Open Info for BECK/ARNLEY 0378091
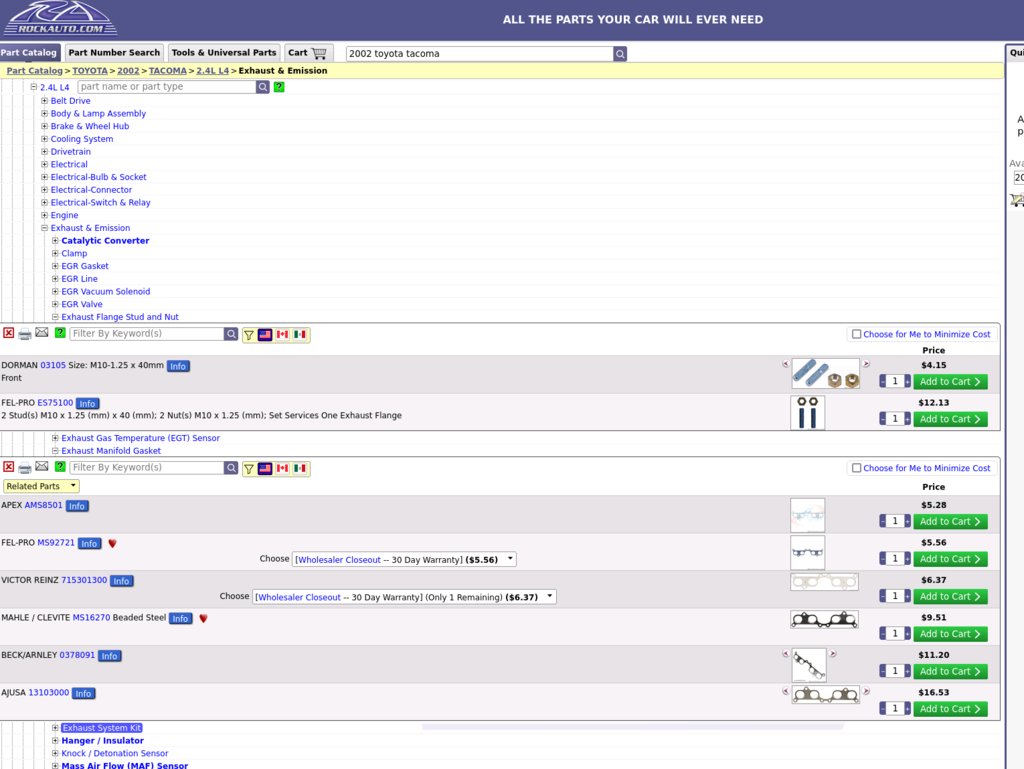 point(110,656)
